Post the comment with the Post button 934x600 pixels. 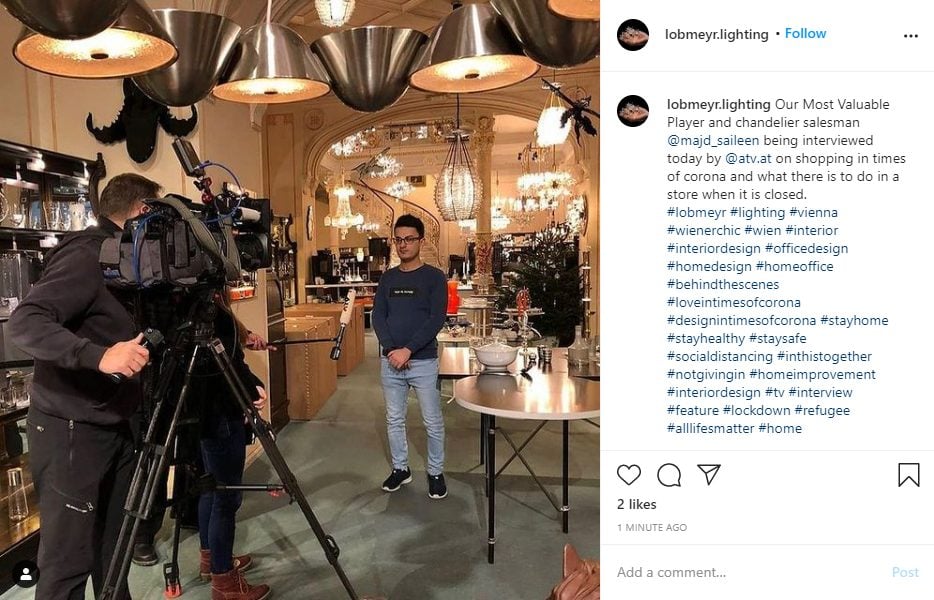[905, 572]
